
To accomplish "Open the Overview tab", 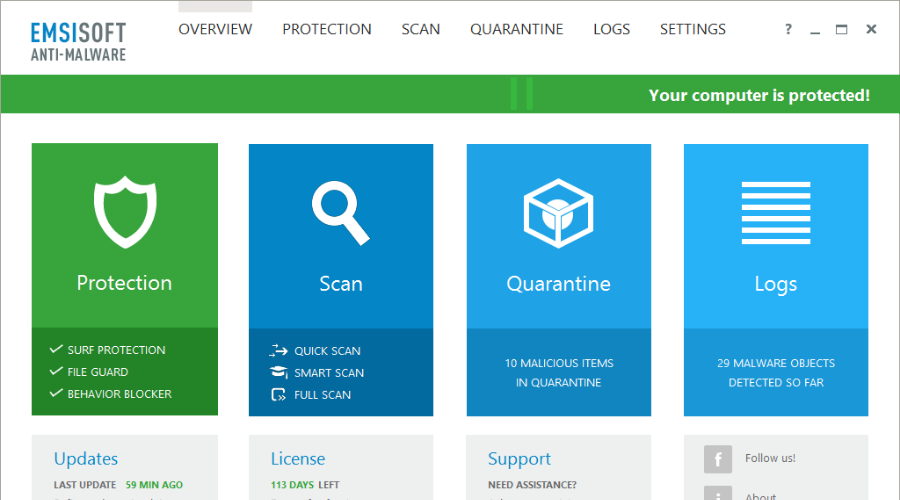I will pos(215,29).
